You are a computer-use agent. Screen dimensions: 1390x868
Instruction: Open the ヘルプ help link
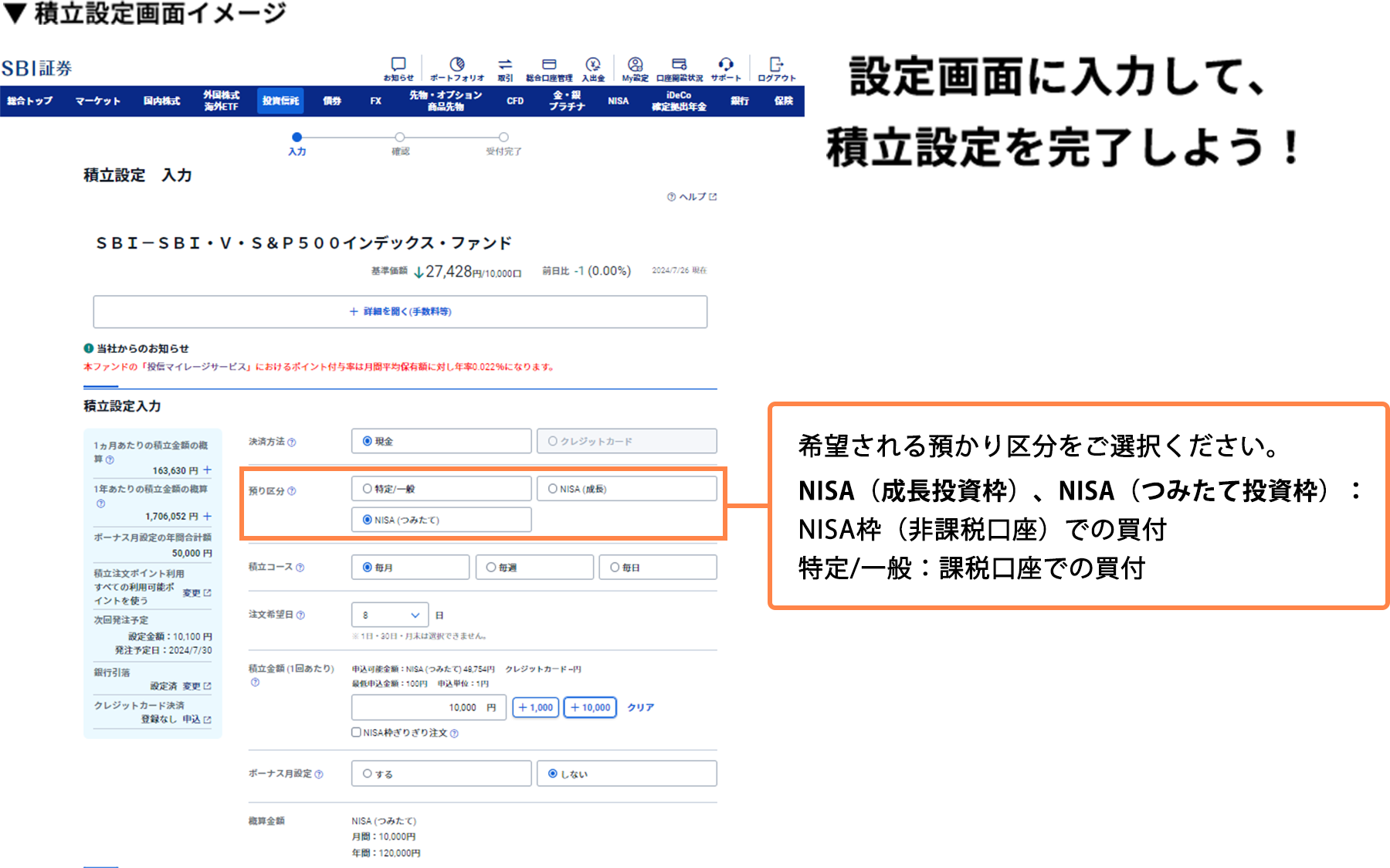coord(692,197)
